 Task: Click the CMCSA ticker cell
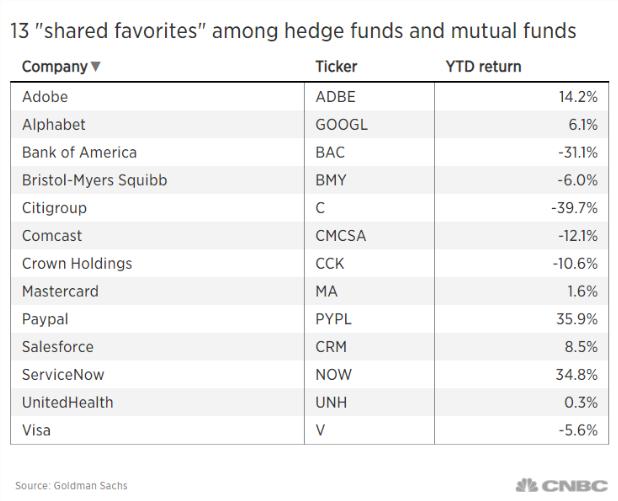340,236
